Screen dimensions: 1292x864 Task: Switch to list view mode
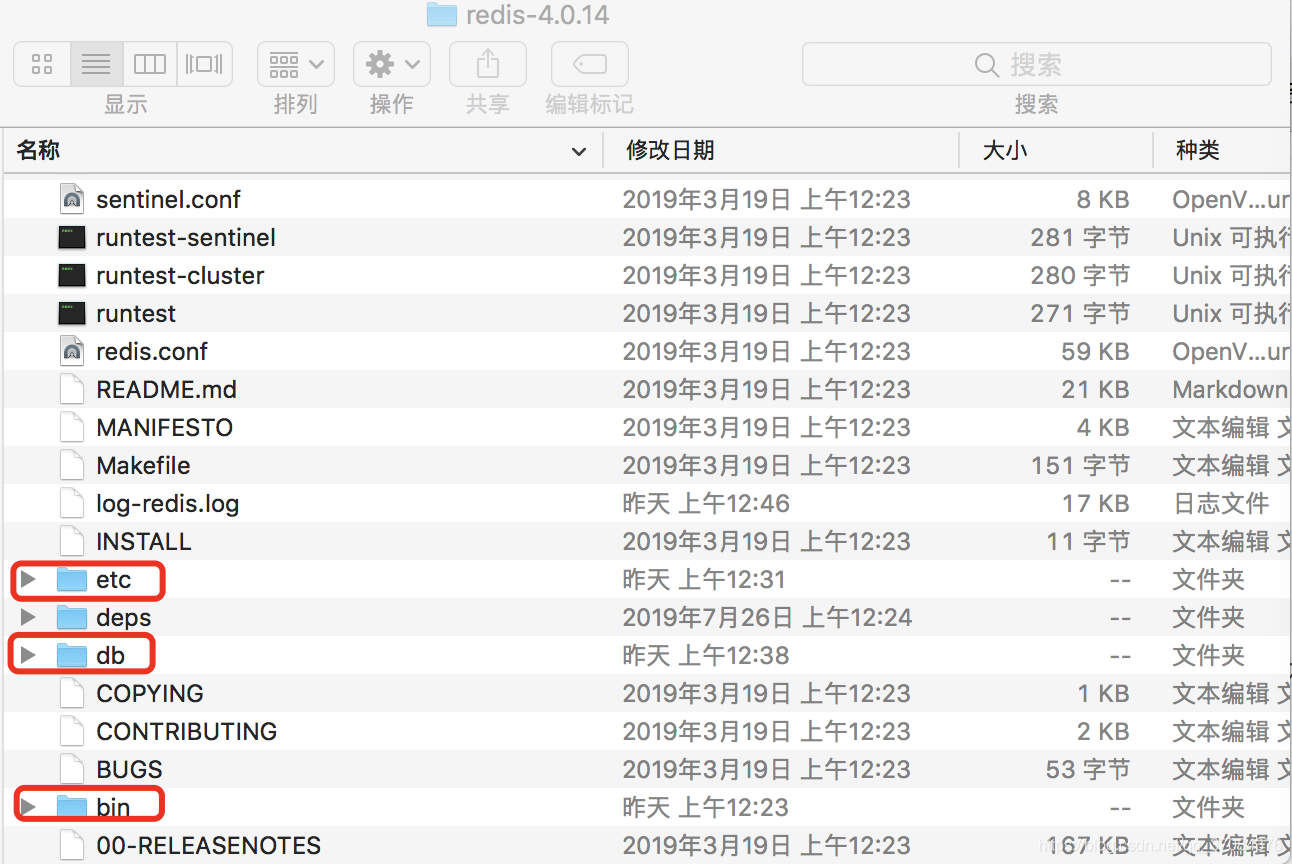click(x=97, y=65)
